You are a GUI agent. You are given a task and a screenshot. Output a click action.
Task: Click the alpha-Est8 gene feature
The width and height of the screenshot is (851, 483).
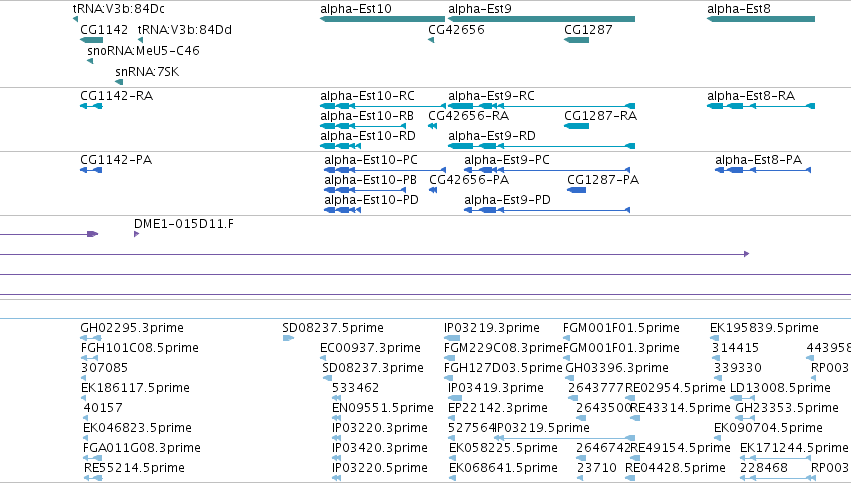(x=761, y=19)
